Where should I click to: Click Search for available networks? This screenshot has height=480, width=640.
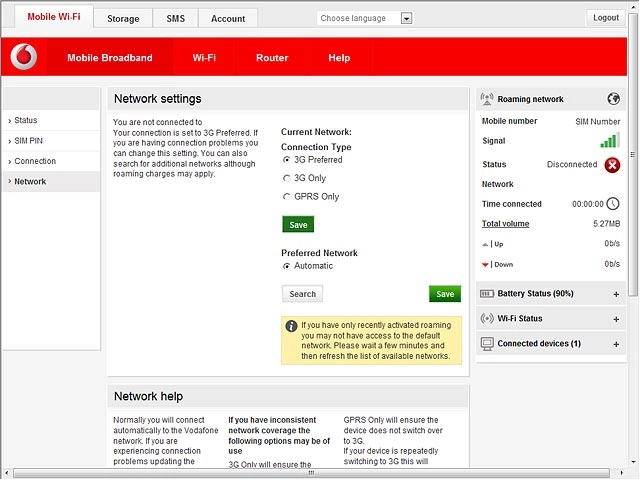point(302,294)
